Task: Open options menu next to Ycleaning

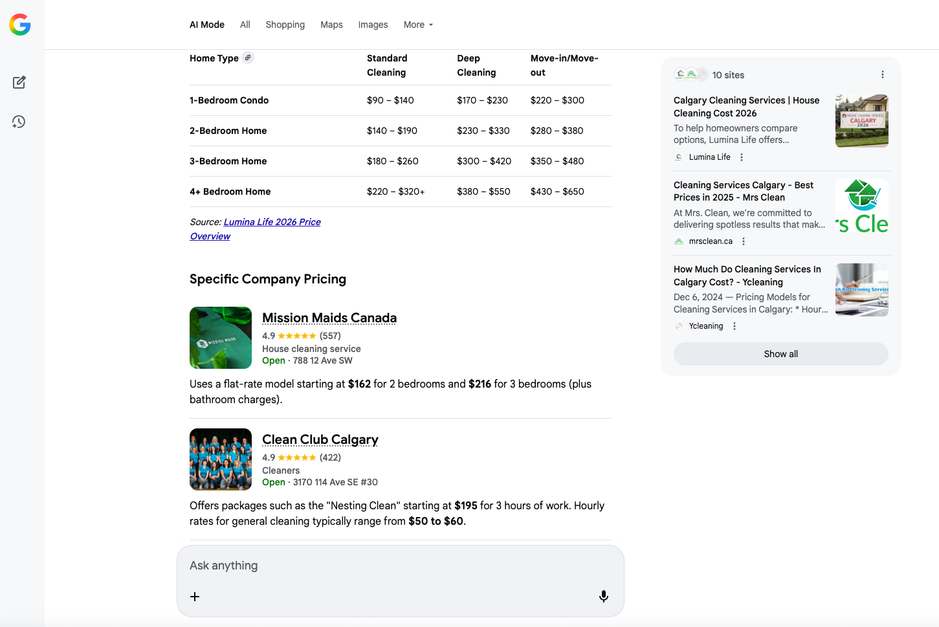Action: pos(734,326)
